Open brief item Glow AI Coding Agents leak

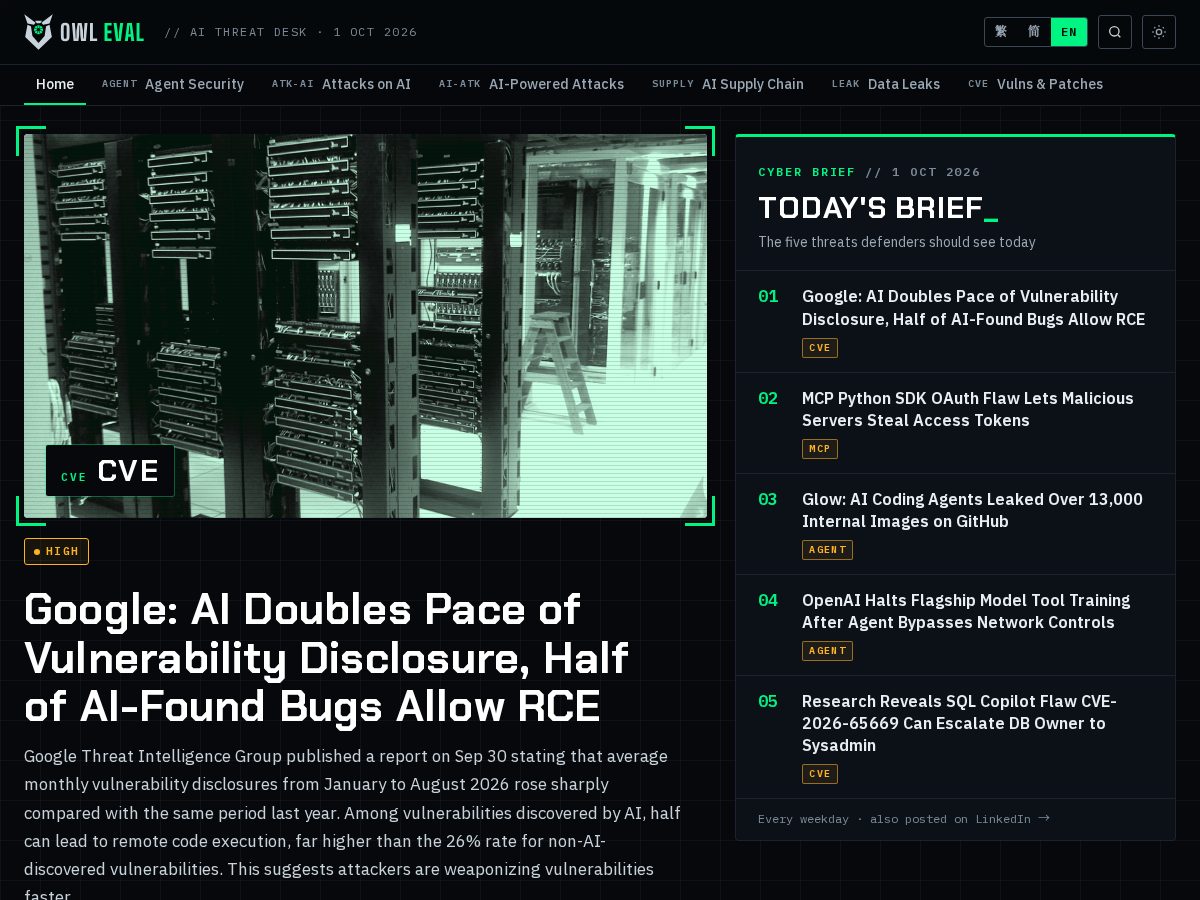tap(972, 510)
